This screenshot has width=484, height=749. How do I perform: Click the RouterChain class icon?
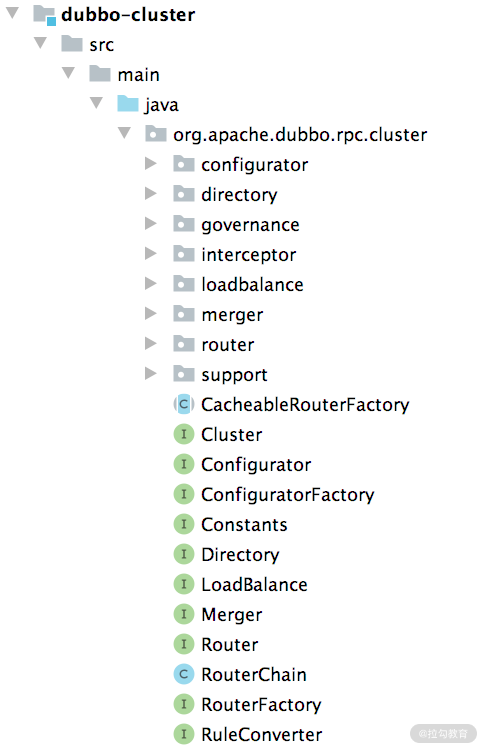[x=183, y=674]
